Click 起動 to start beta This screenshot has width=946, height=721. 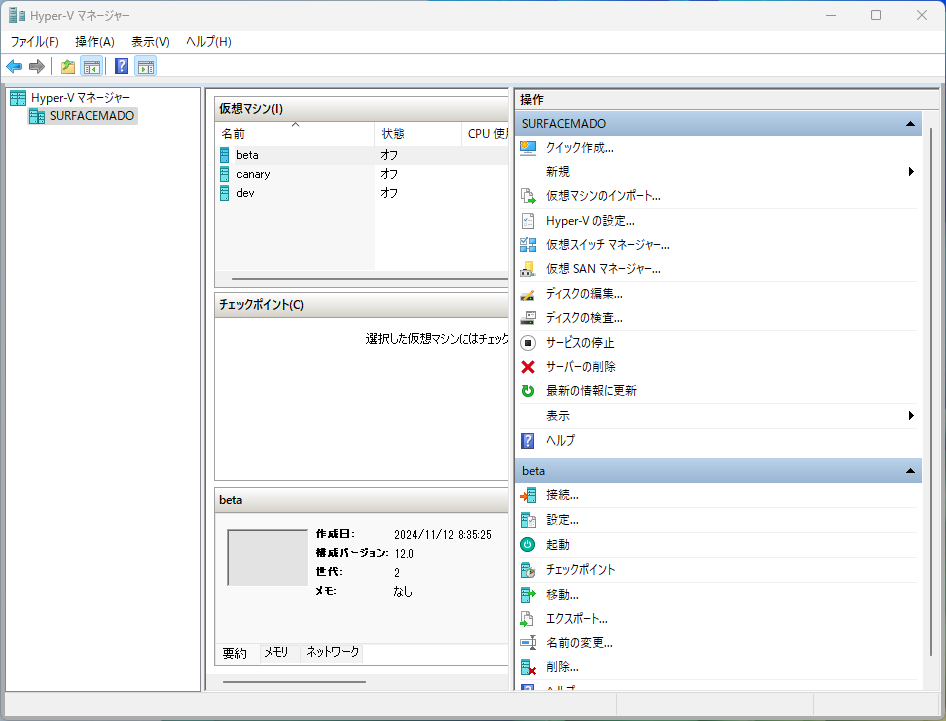[557, 545]
